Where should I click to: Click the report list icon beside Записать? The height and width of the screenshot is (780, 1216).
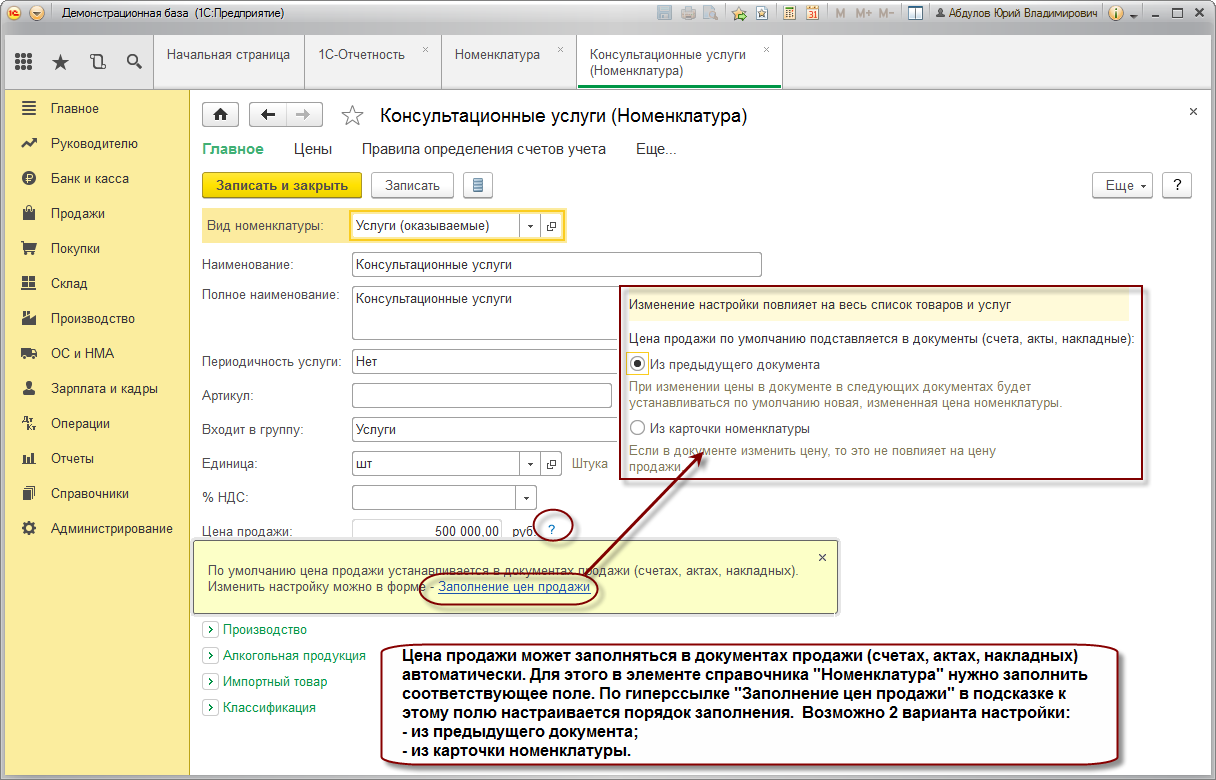coord(478,185)
